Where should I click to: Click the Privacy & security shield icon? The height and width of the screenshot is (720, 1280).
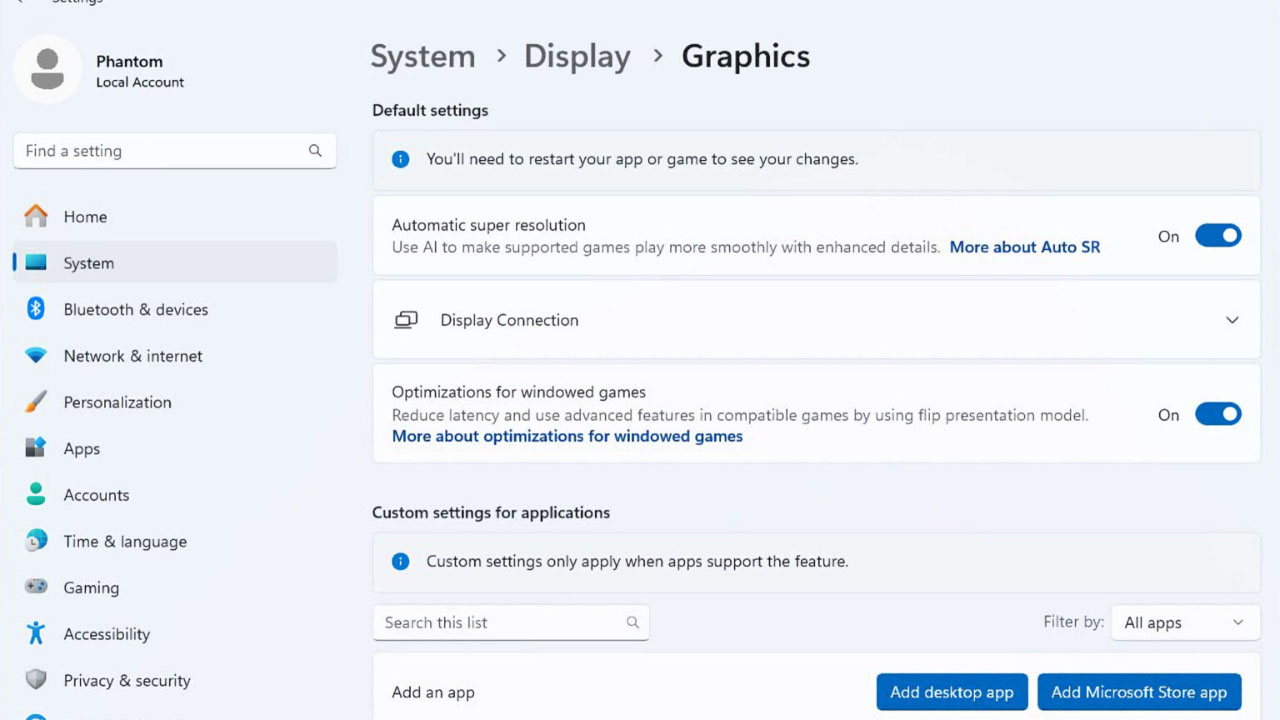(x=36, y=680)
